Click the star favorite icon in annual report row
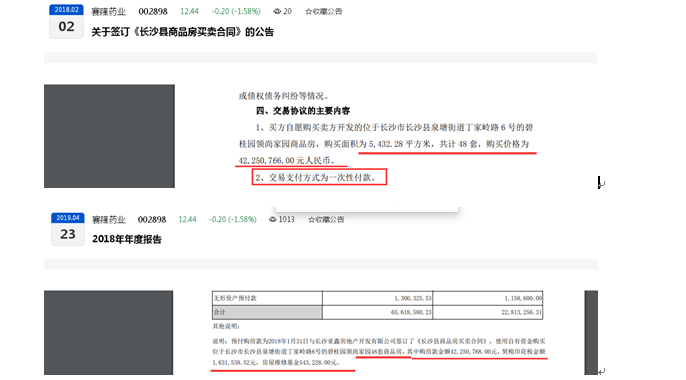Image resolution: width=686 pixels, height=380 pixels. pyautogui.click(x=311, y=220)
